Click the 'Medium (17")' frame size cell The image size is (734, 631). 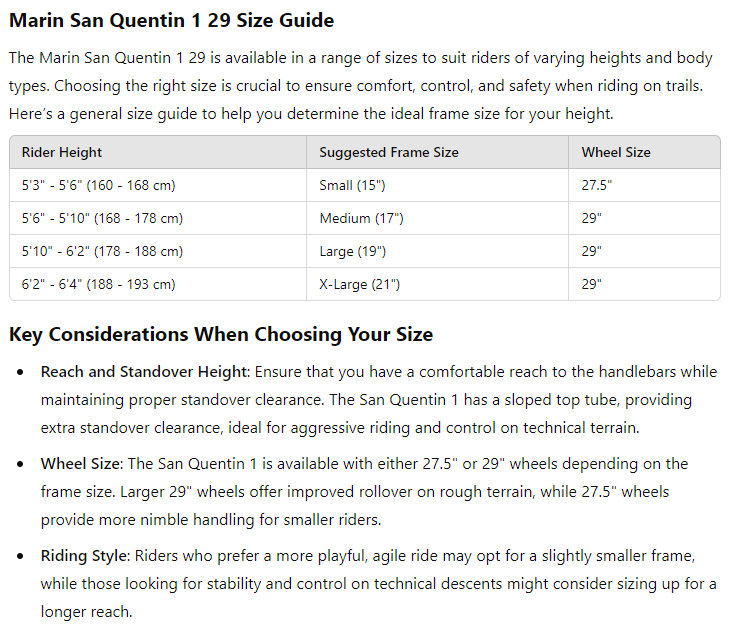[358, 219]
